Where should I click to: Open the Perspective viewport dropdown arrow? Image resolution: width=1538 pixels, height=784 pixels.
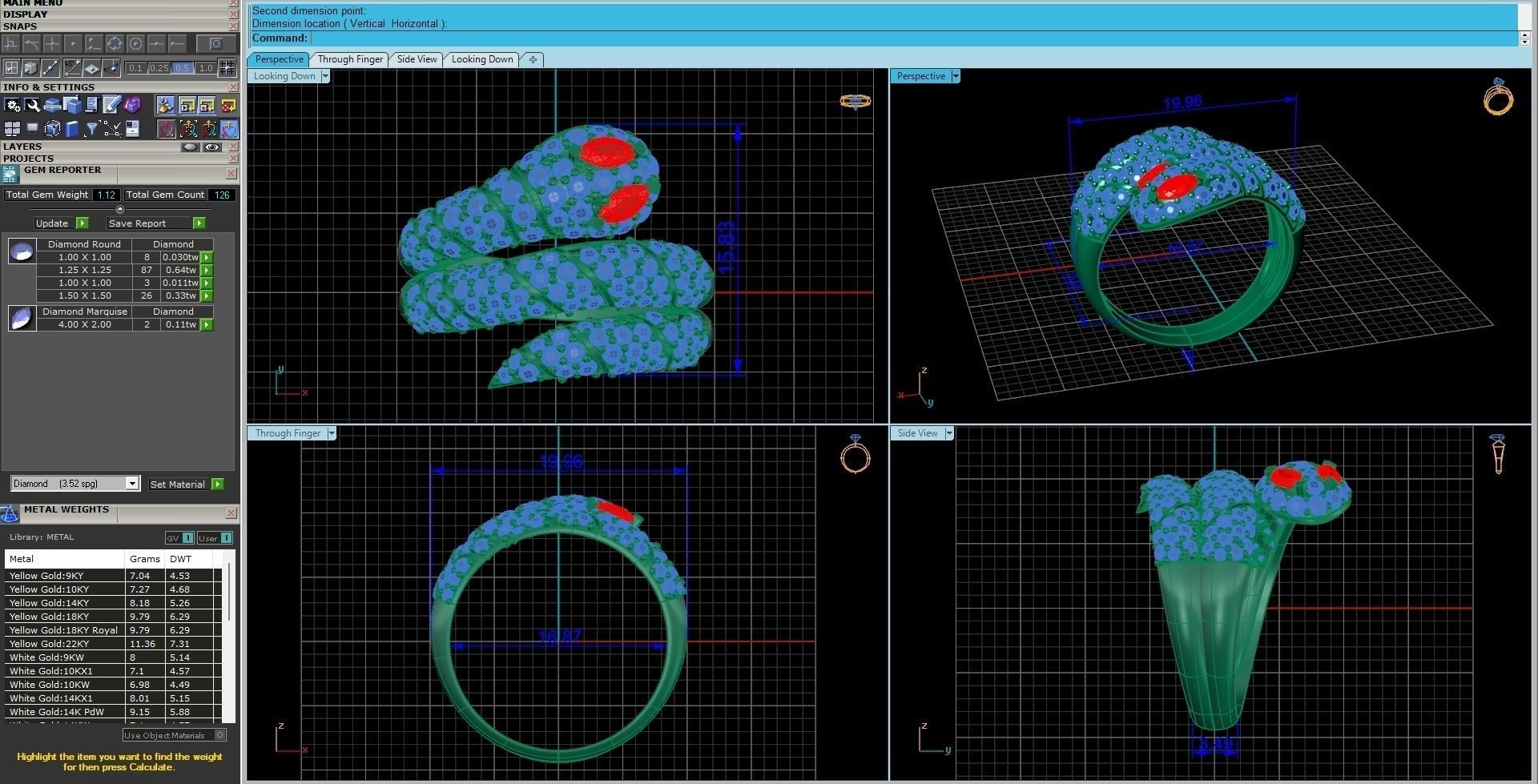point(956,76)
